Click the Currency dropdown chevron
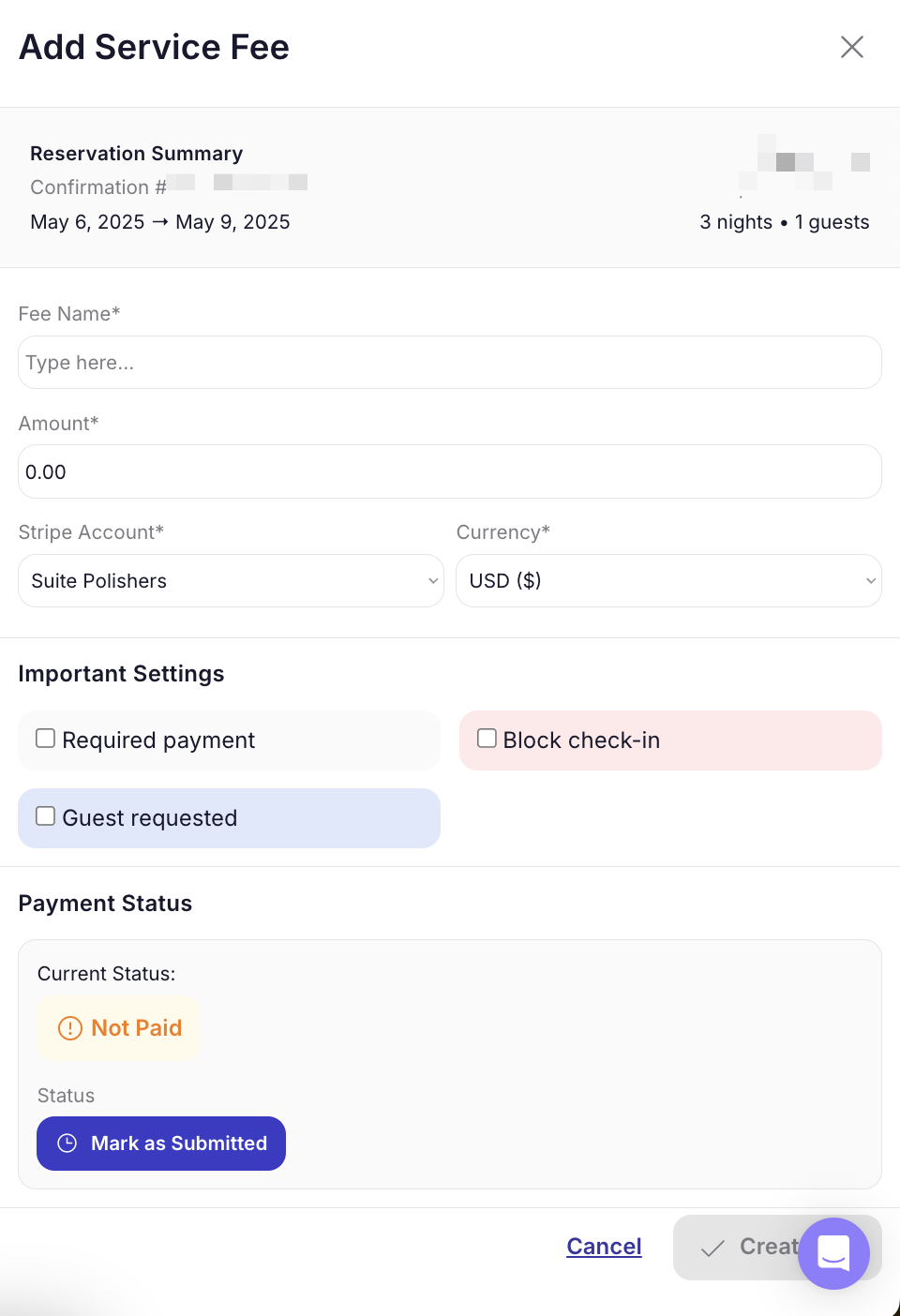Image resolution: width=900 pixels, height=1316 pixels. [x=870, y=580]
